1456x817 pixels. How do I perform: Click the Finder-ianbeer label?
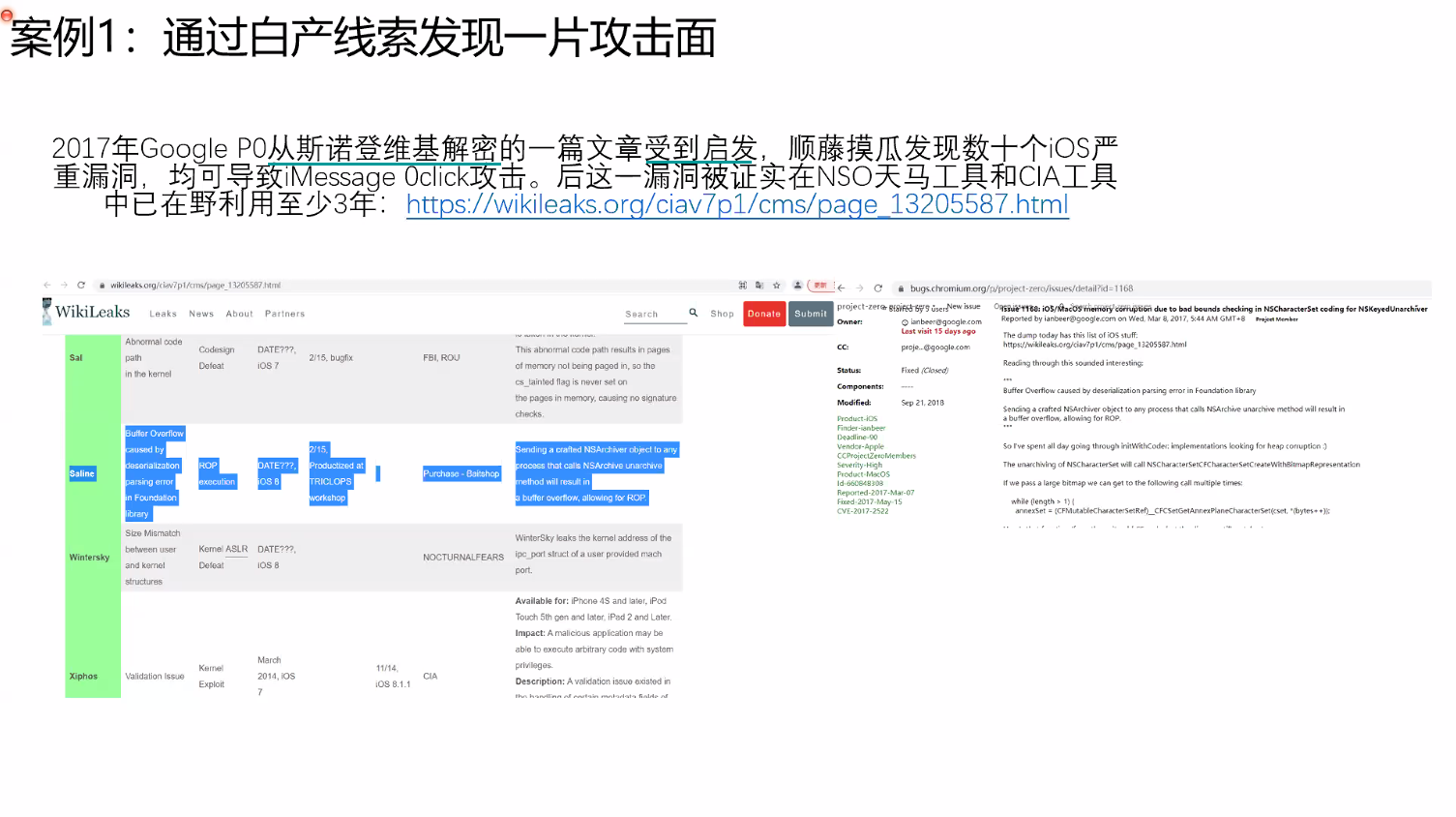[861, 428]
